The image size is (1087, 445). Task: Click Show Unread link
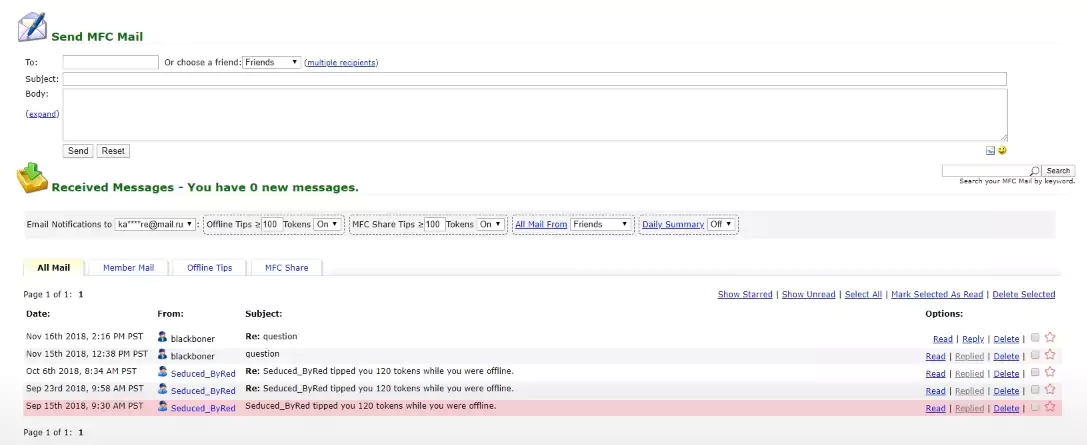808,295
